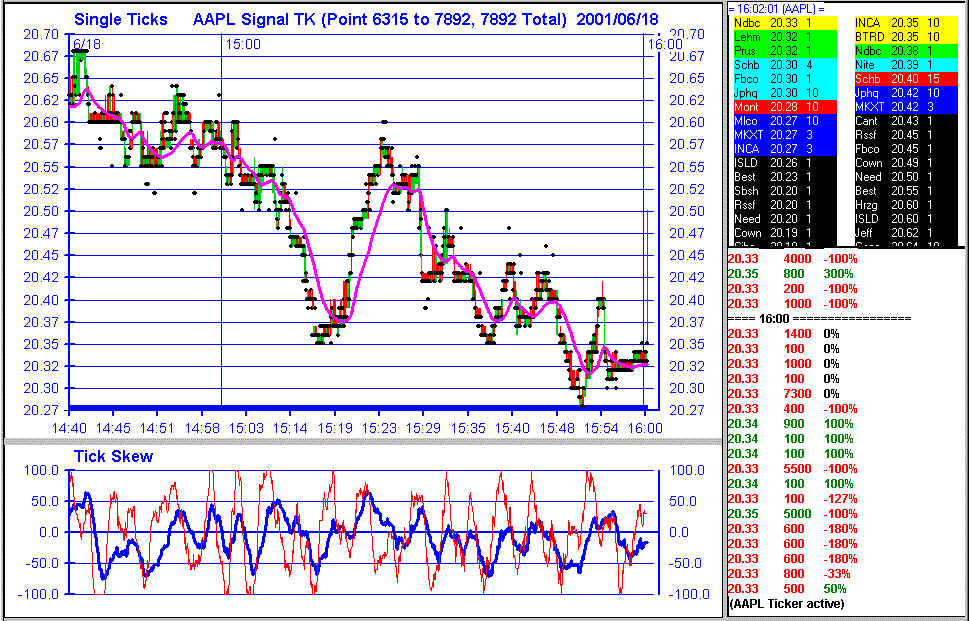This screenshot has height=621, width=969.
Task: Select the 15:40 time axis label
Action: coord(512,428)
